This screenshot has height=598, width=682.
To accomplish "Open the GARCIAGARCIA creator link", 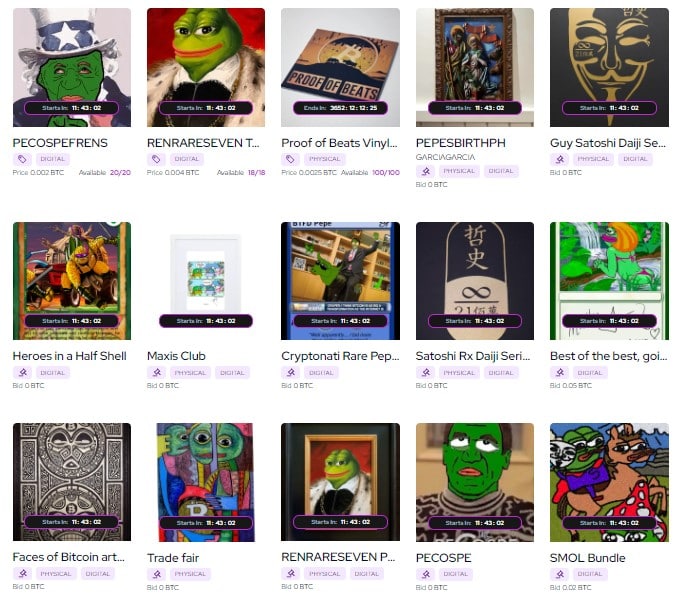I will click(445, 157).
